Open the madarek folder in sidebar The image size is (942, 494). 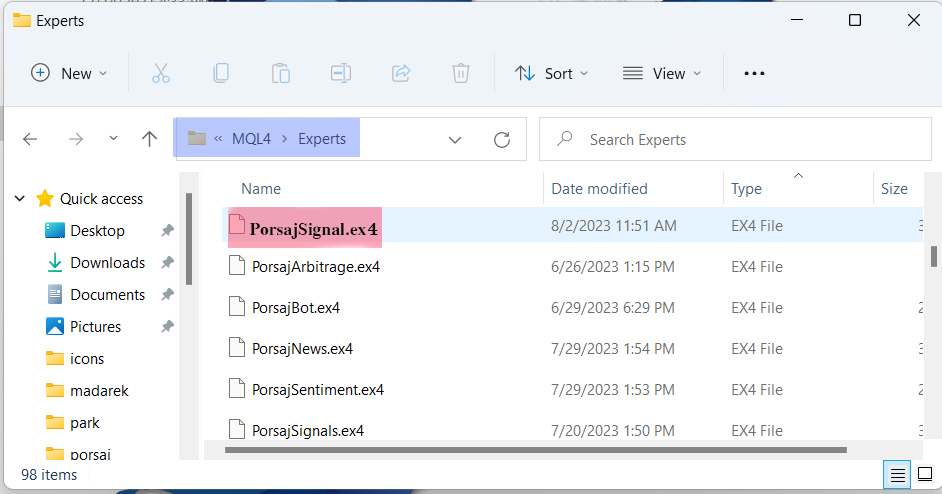[99, 391]
